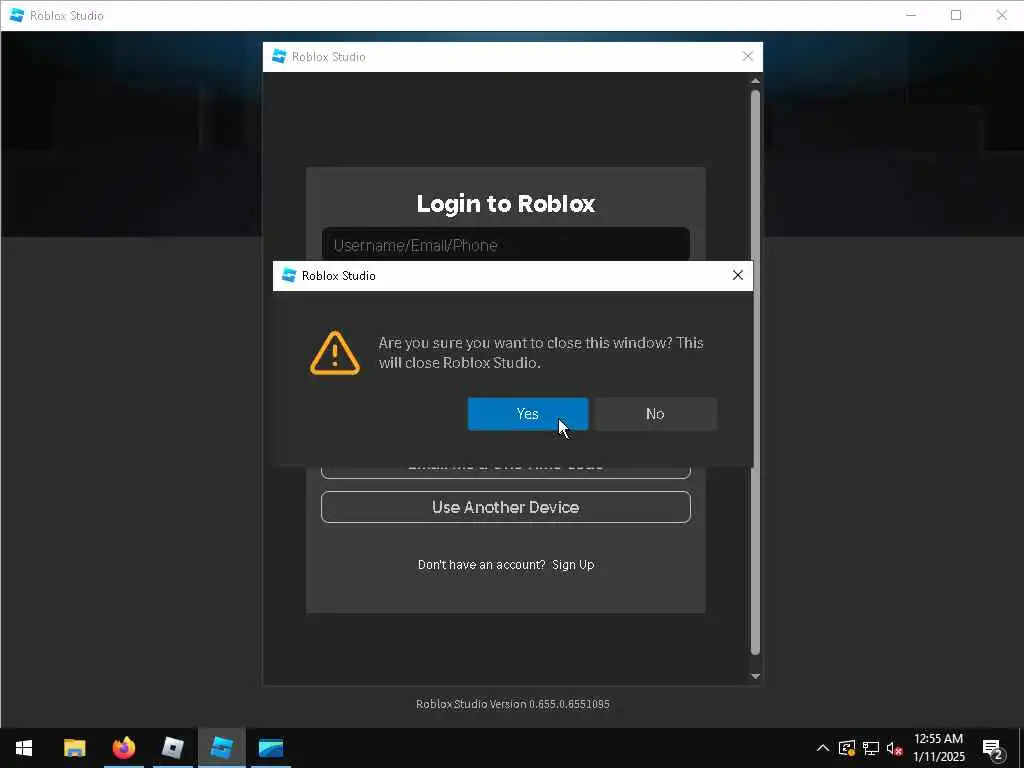Close the confirmation dialog with X
Screen dimensions: 1024x768
pyautogui.click(x=738, y=276)
